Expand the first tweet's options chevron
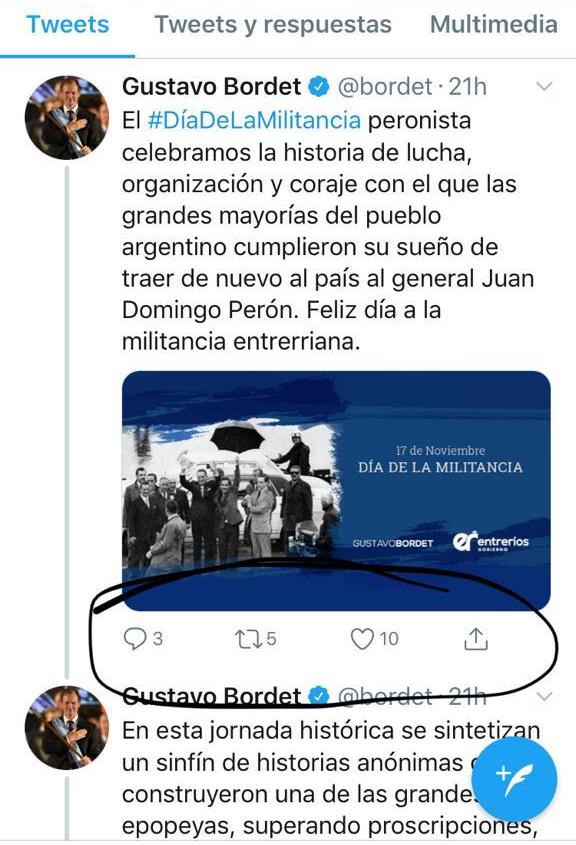The width and height of the screenshot is (576, 845). click(545, 86)
